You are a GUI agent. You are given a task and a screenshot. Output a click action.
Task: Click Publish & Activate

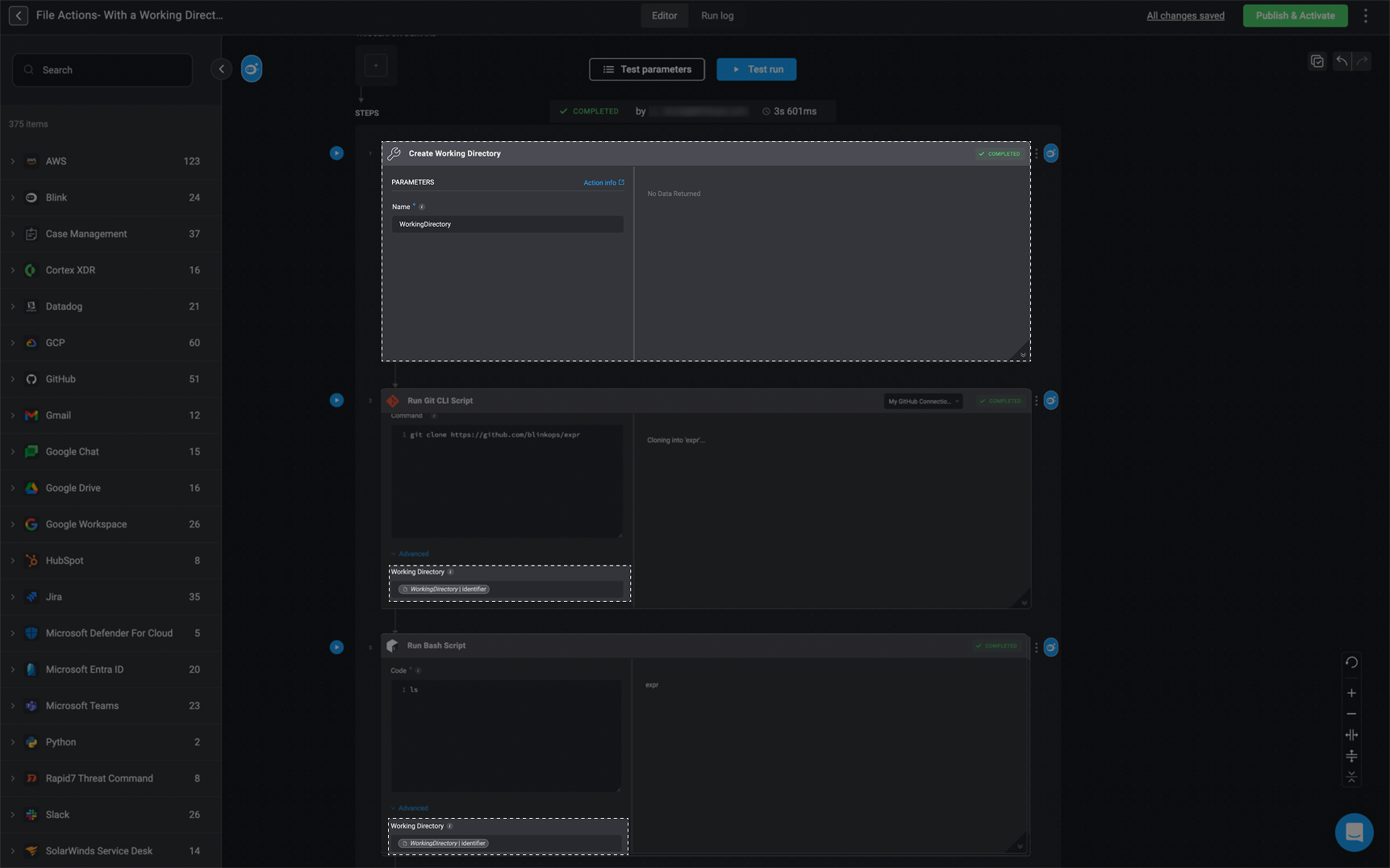pos(1295,15)
